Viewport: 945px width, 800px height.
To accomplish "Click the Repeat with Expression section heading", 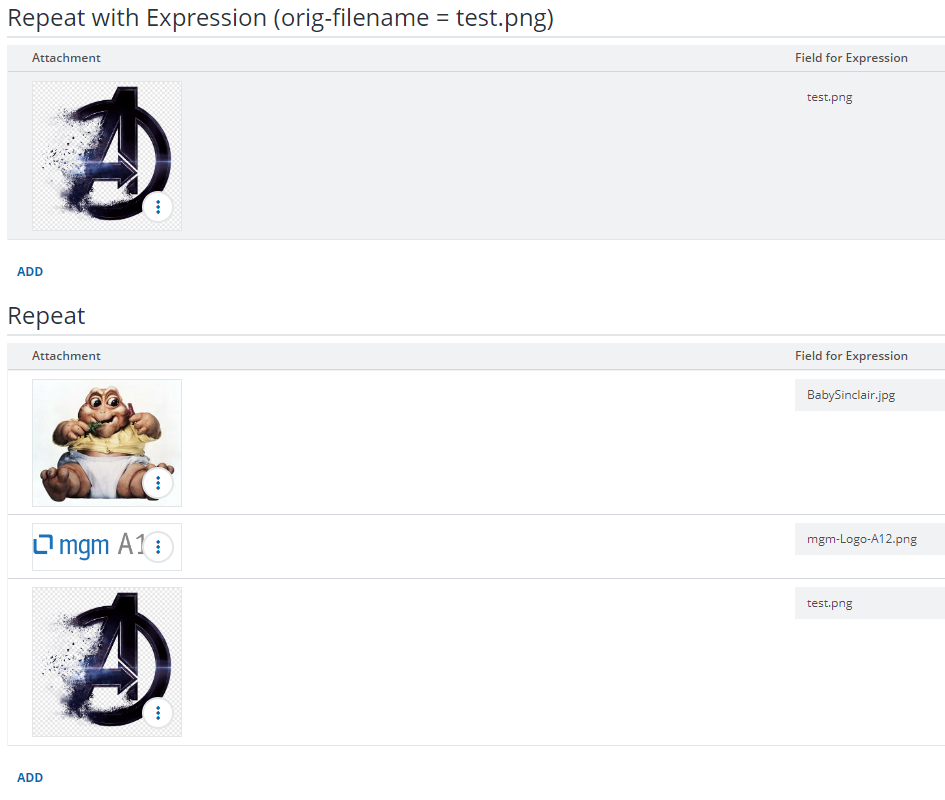I will (280, 18).
